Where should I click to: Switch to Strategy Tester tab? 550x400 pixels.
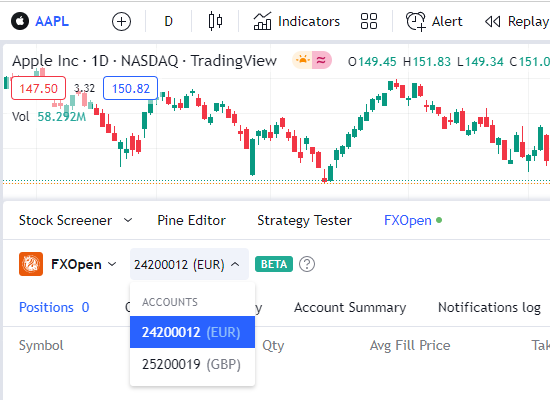[304, 220]
